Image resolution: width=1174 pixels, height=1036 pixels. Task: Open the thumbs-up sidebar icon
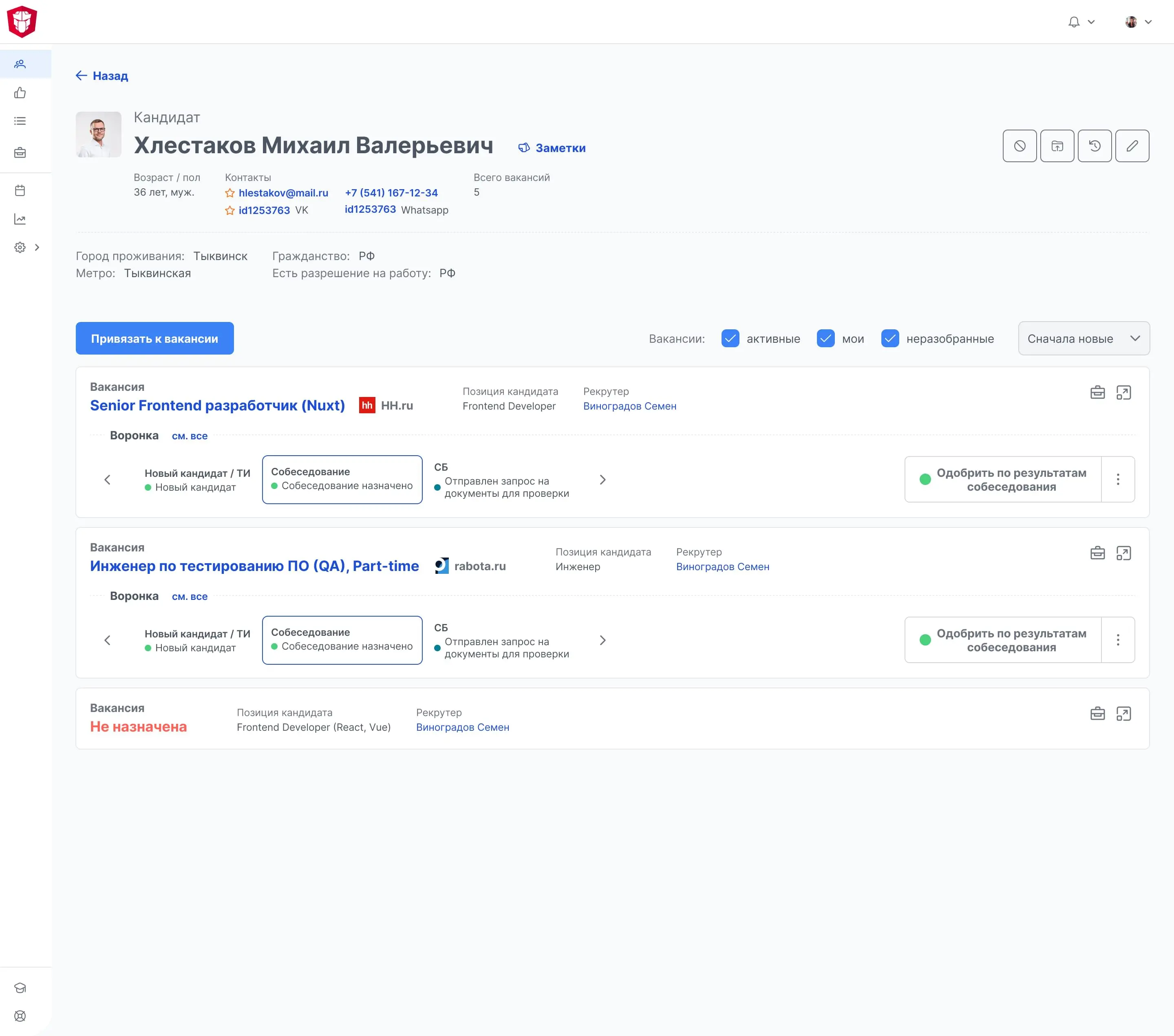(x=20, y=93)
